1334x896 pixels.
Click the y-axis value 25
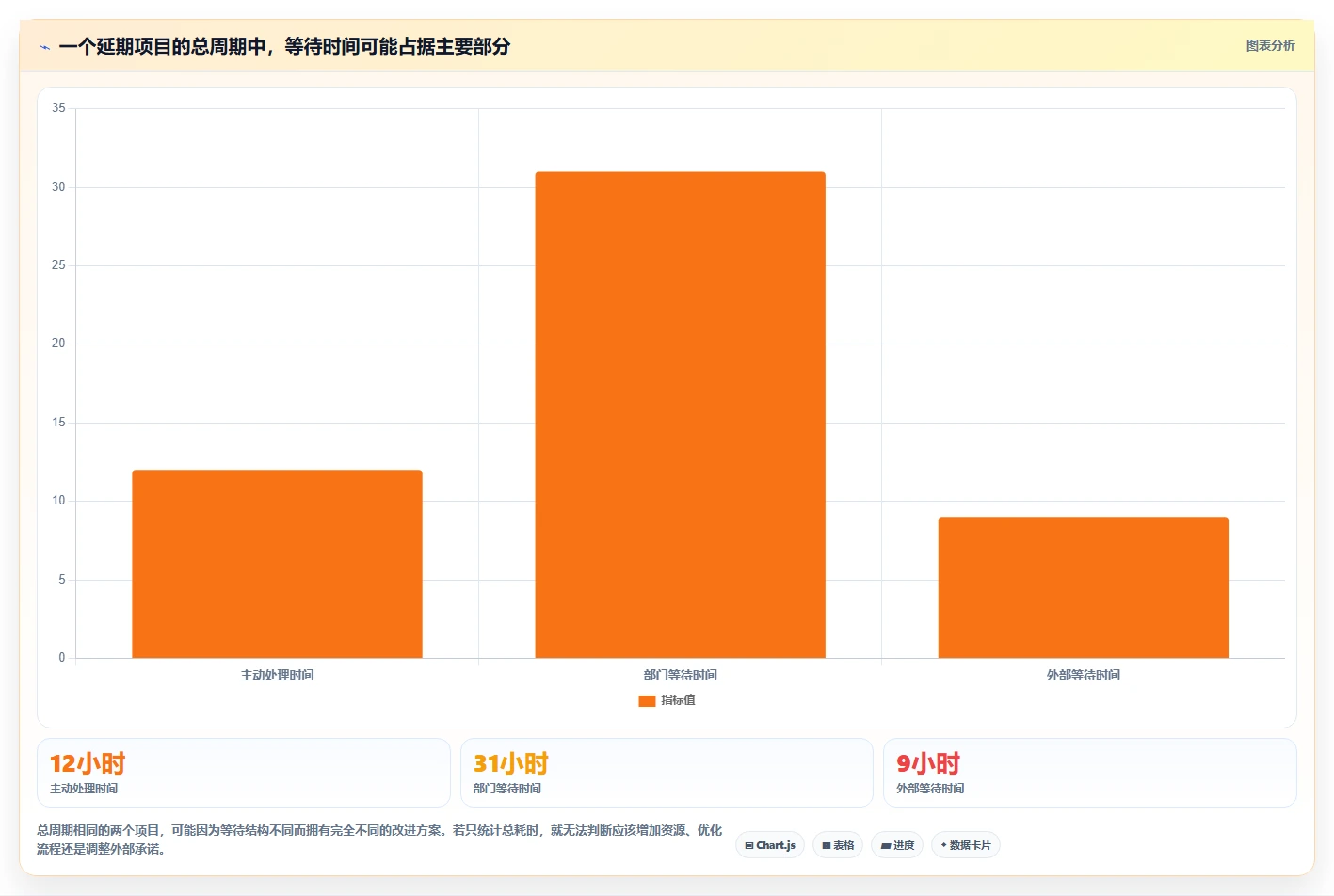(x=58, y=265)
